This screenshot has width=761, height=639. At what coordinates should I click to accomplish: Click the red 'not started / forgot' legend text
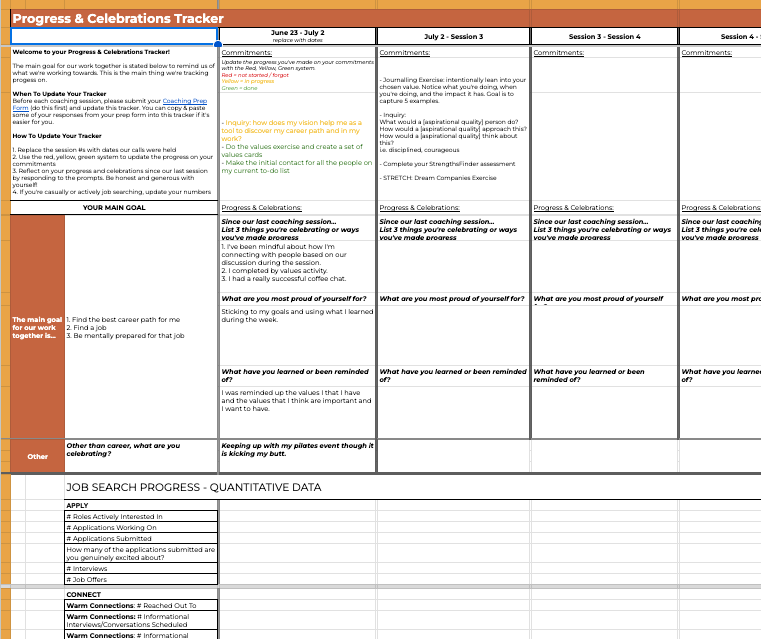tap(255, 75)
